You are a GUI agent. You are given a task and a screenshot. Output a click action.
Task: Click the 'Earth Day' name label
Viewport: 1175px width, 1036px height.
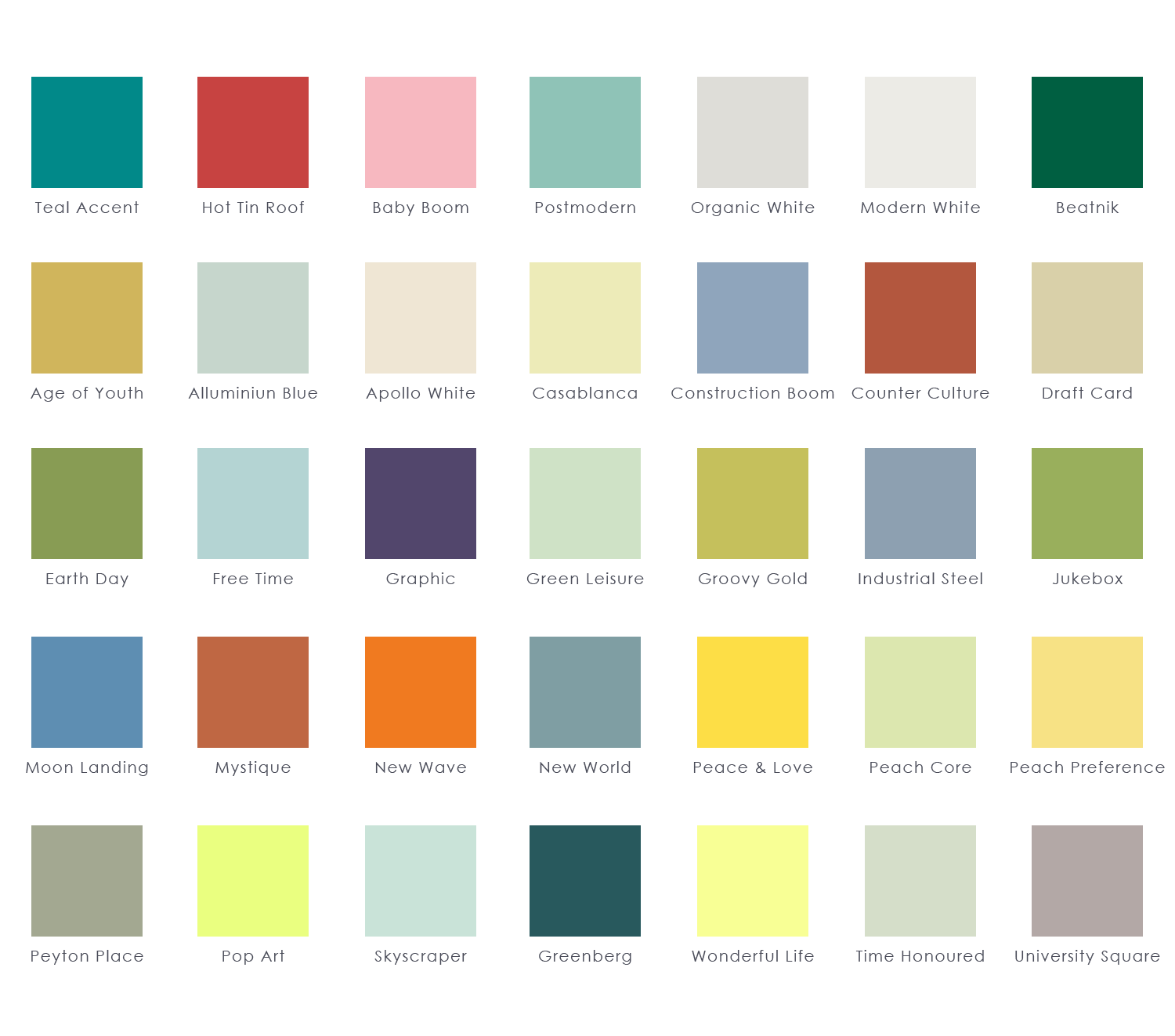tap(87, 579)
